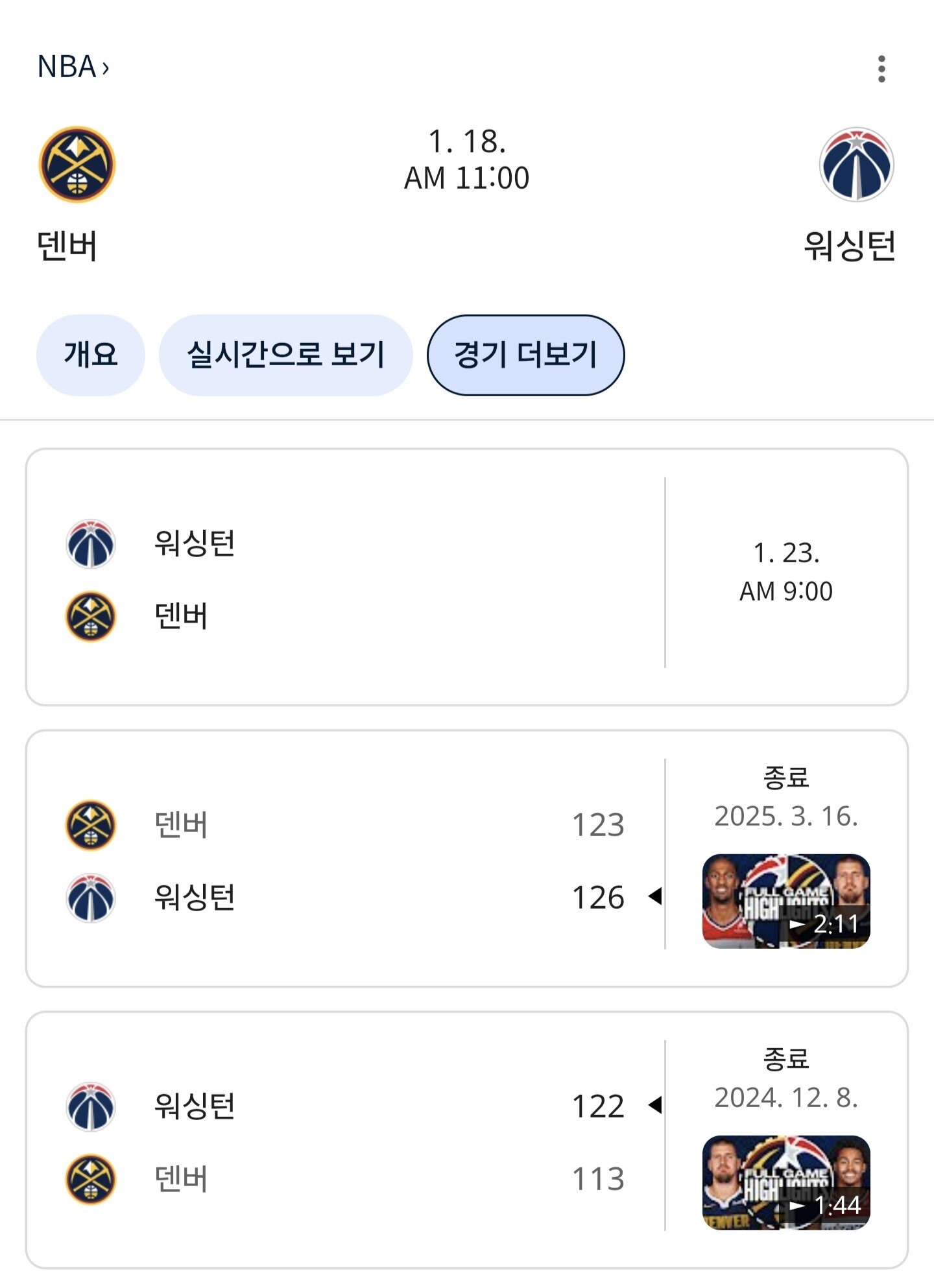Open the upcoming 1. 23. AM 9:00 game
The width and height of the screenshot is (934, 1288).
[467, 577]
